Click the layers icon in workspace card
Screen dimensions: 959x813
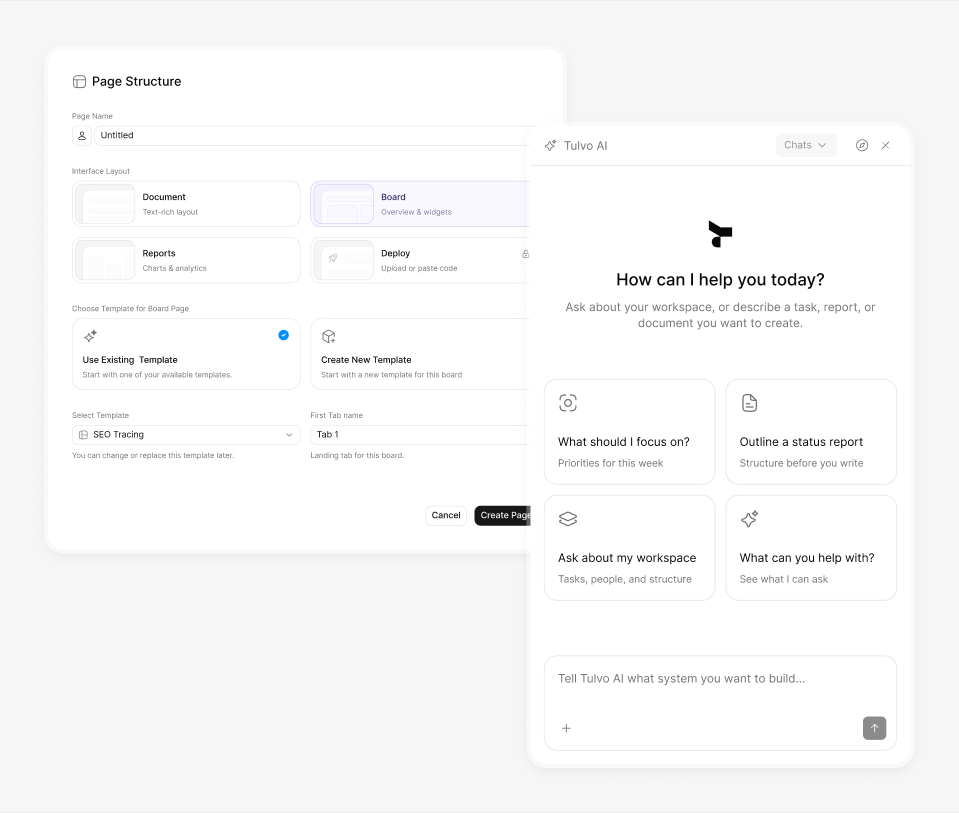click(568, 519)
